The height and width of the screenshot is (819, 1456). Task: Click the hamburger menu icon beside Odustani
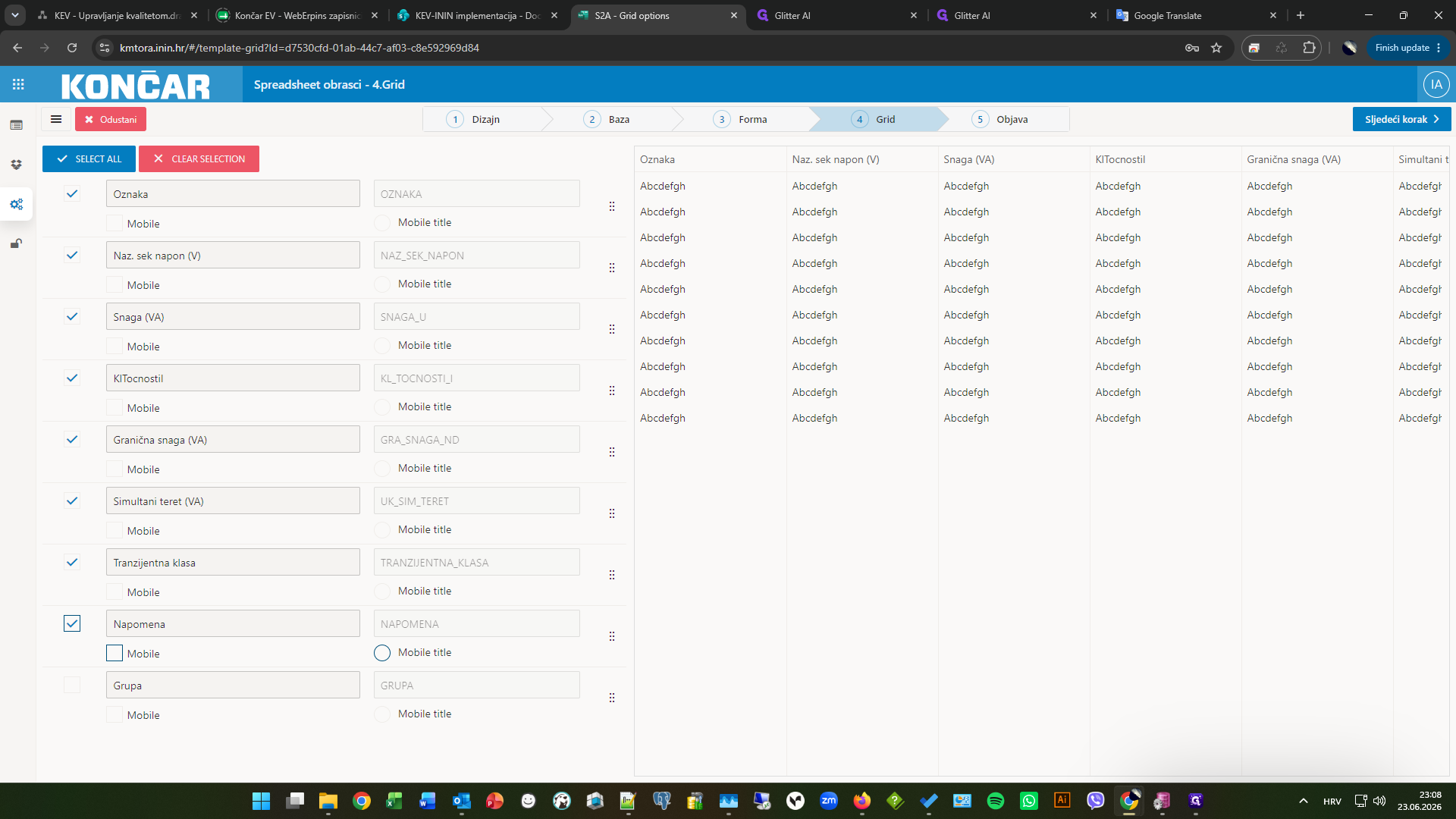pos(56,119)
